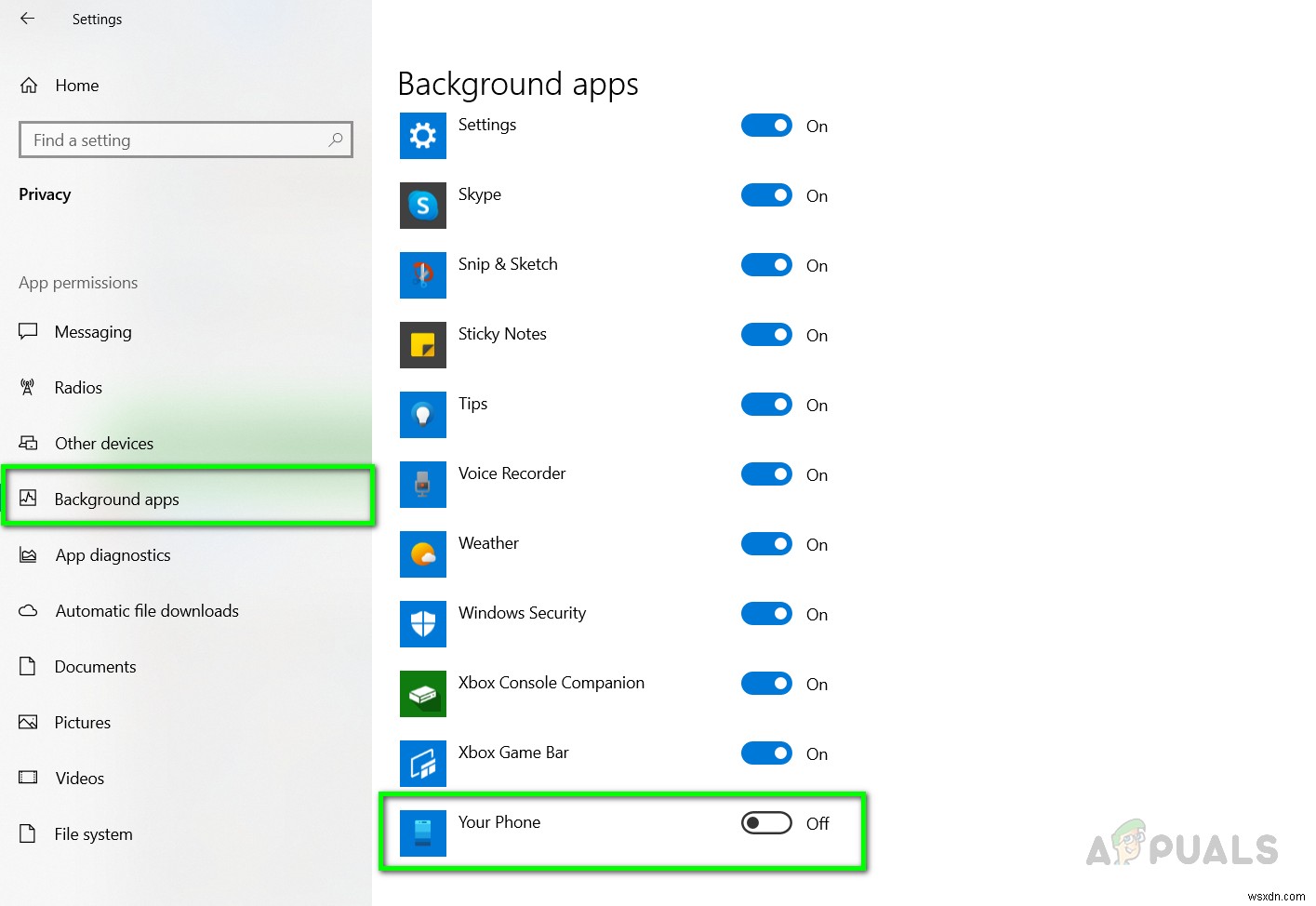Click the Sticky Notes icon

click(x=422, y=345)
